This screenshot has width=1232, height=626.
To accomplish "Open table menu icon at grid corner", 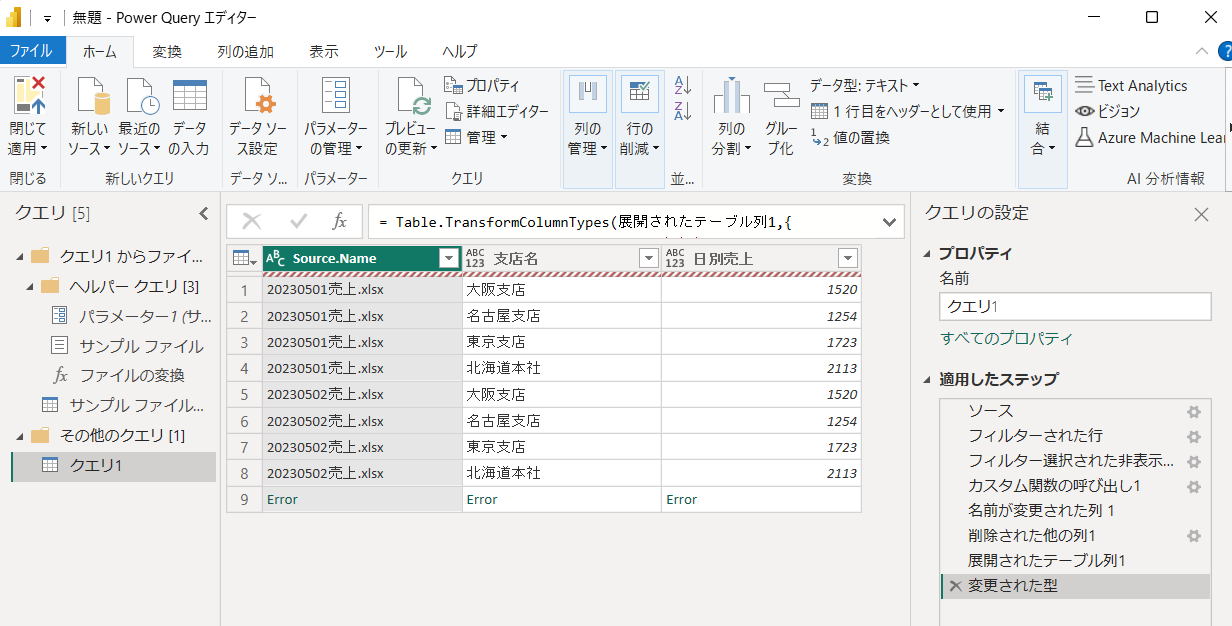I will coord(244,259).
